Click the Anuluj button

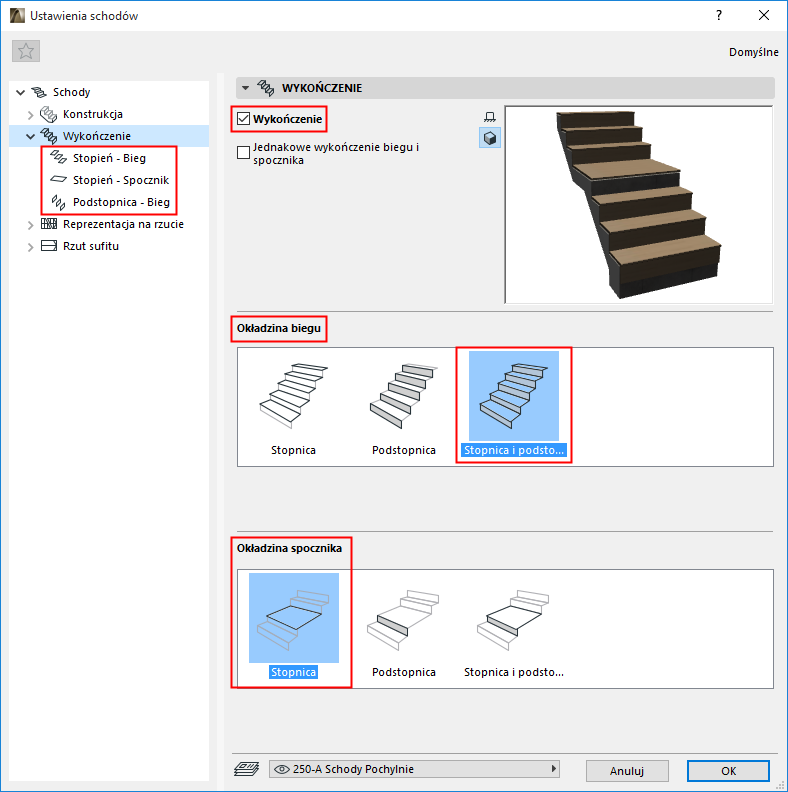pyautogui.click(x=627, y=771)
